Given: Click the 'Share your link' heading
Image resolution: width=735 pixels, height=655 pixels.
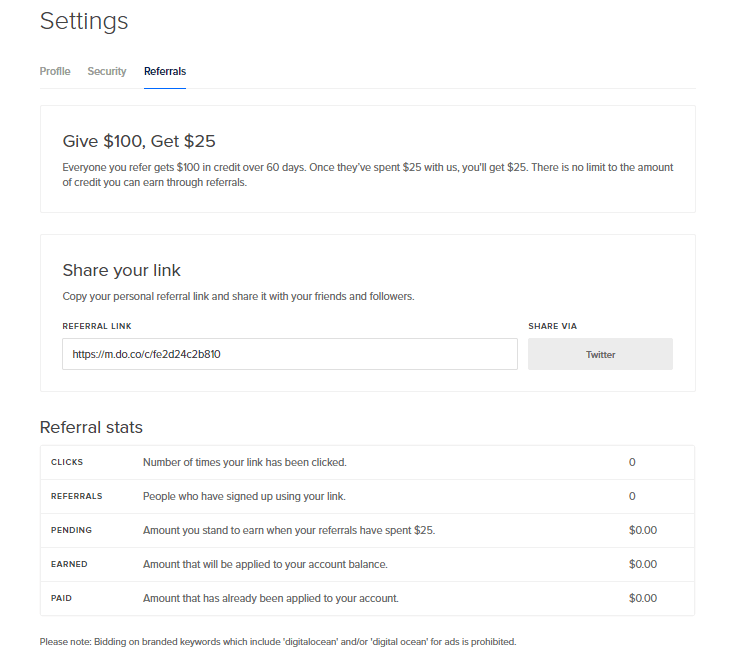Looking at the screenshot, I should point(121,270).
